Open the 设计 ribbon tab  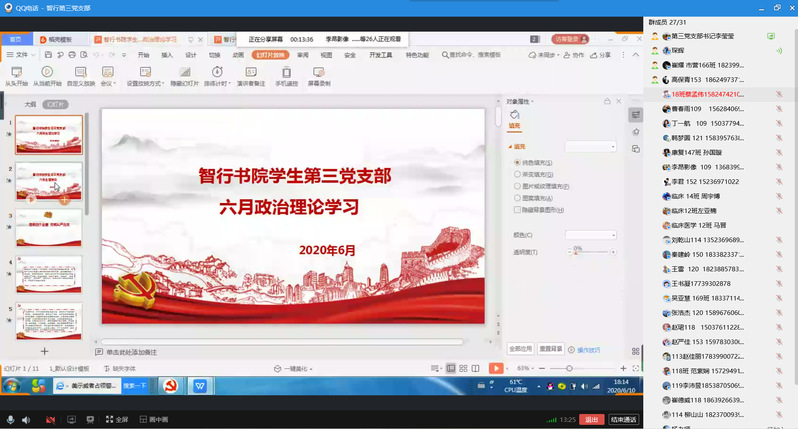190,55
